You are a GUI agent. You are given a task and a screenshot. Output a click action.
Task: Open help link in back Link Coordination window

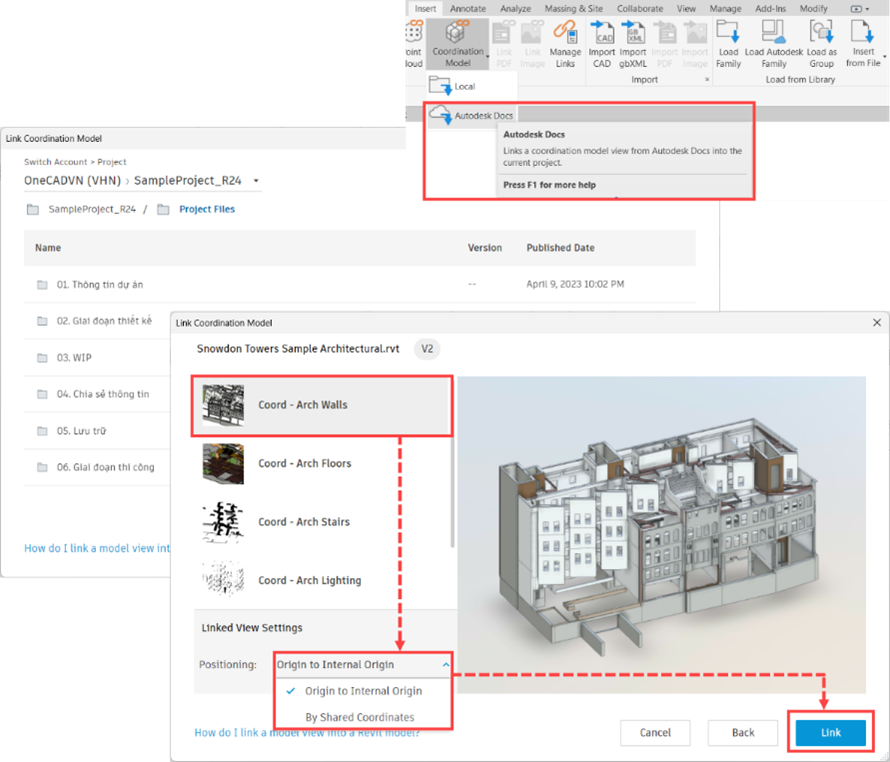pyautogui.click(x=97, y=548)
